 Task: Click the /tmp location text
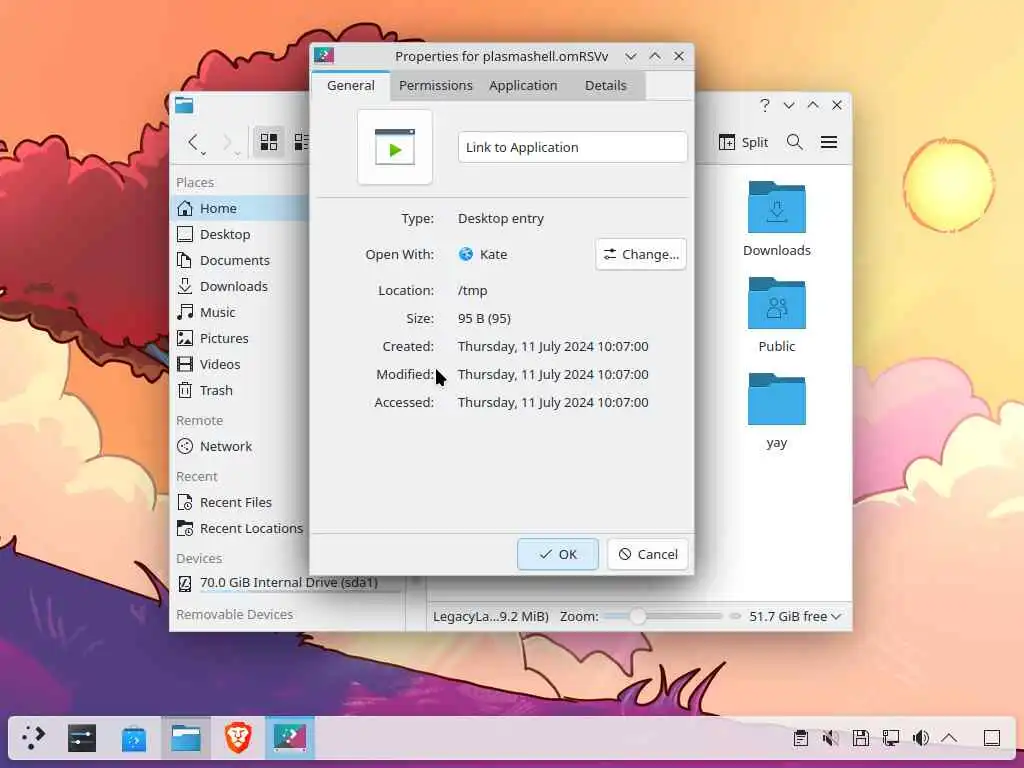pos(473,290)
